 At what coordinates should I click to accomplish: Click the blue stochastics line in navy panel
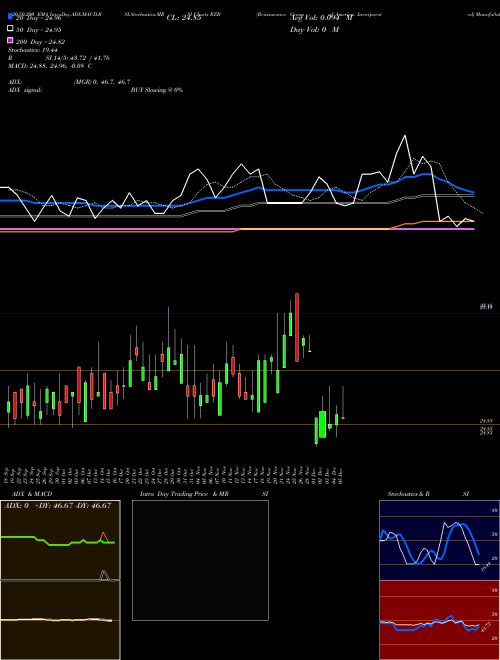(x=430, y=544)
